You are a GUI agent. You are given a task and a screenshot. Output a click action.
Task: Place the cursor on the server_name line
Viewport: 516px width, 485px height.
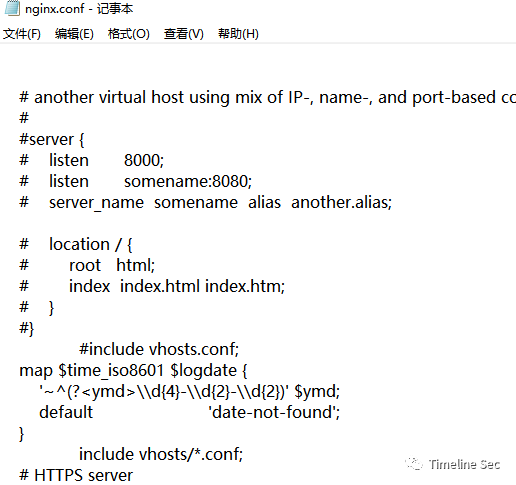point(206,203)
